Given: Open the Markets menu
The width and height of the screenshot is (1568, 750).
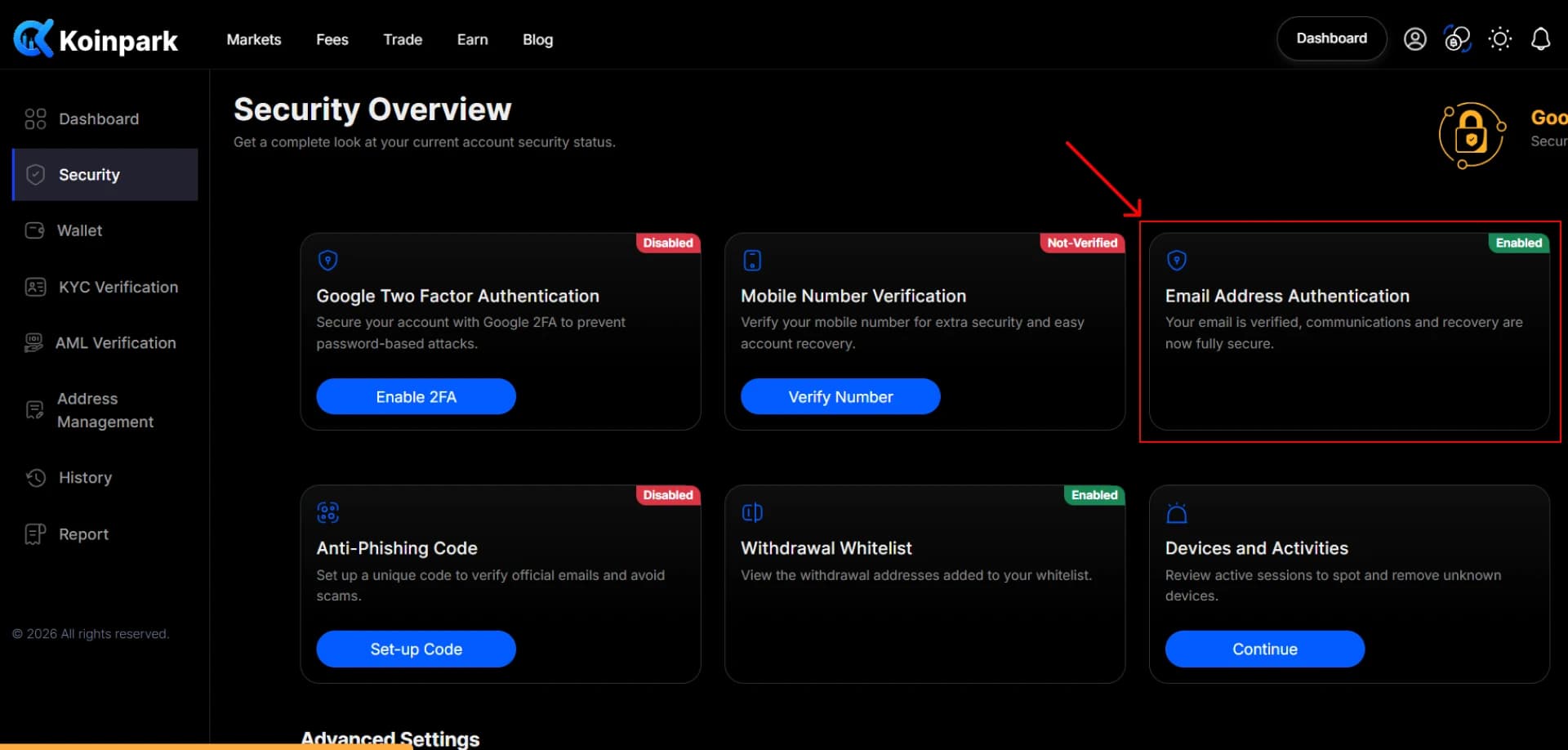Looking at the screenshot, I should pos(254,39).
